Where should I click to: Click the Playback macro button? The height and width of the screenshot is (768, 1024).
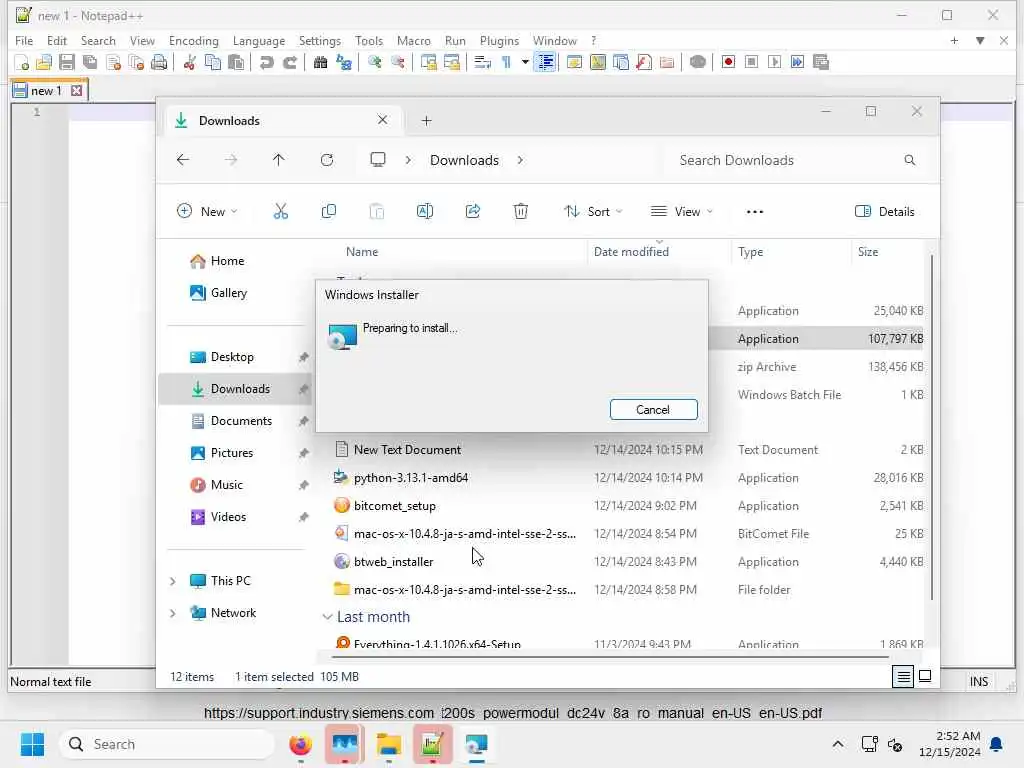coord(775,62)
